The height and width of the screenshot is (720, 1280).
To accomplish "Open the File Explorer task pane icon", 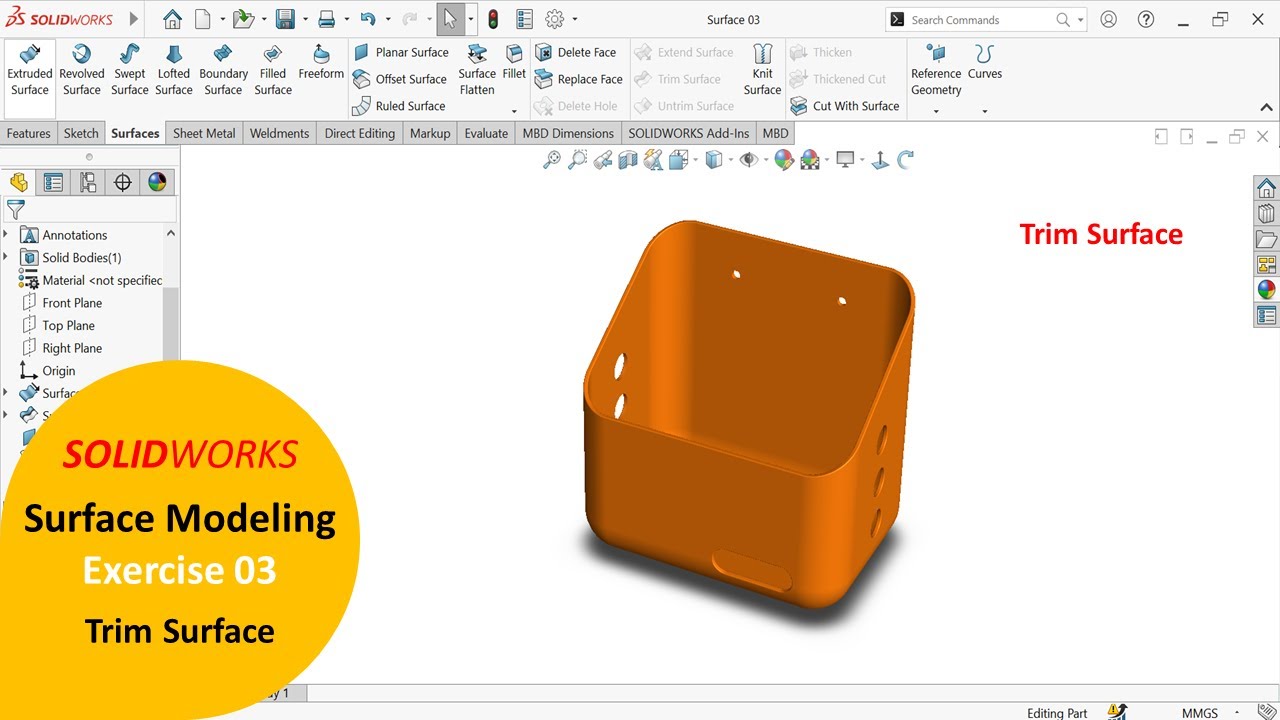I will [x=1267, y=239].
